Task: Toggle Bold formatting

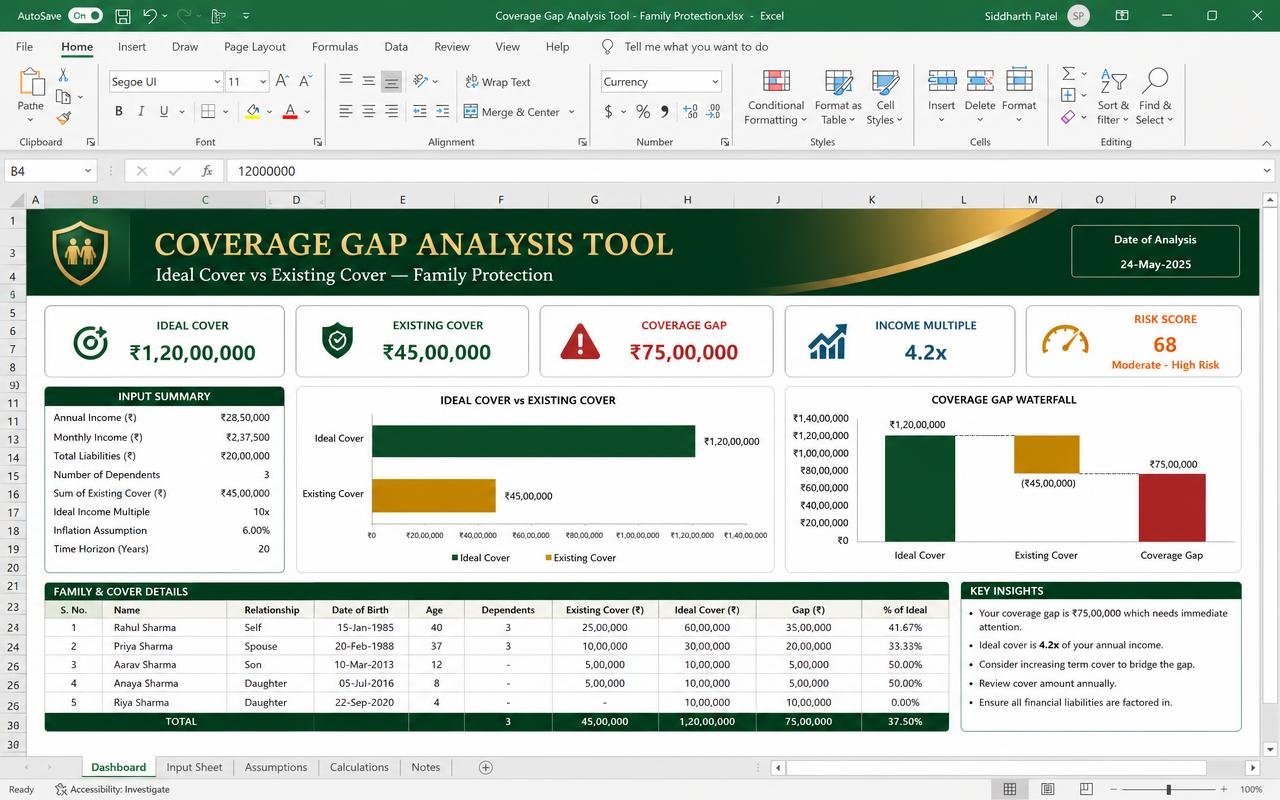Action: [118, 112]
